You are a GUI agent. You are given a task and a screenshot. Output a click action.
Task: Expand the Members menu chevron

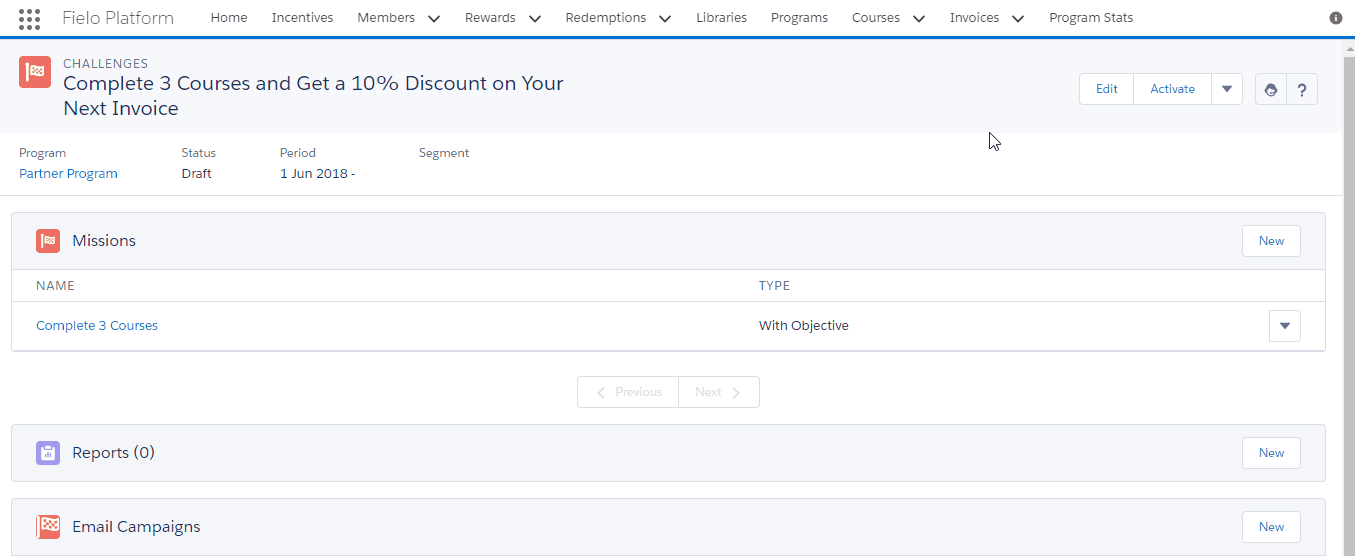[433, 18]
